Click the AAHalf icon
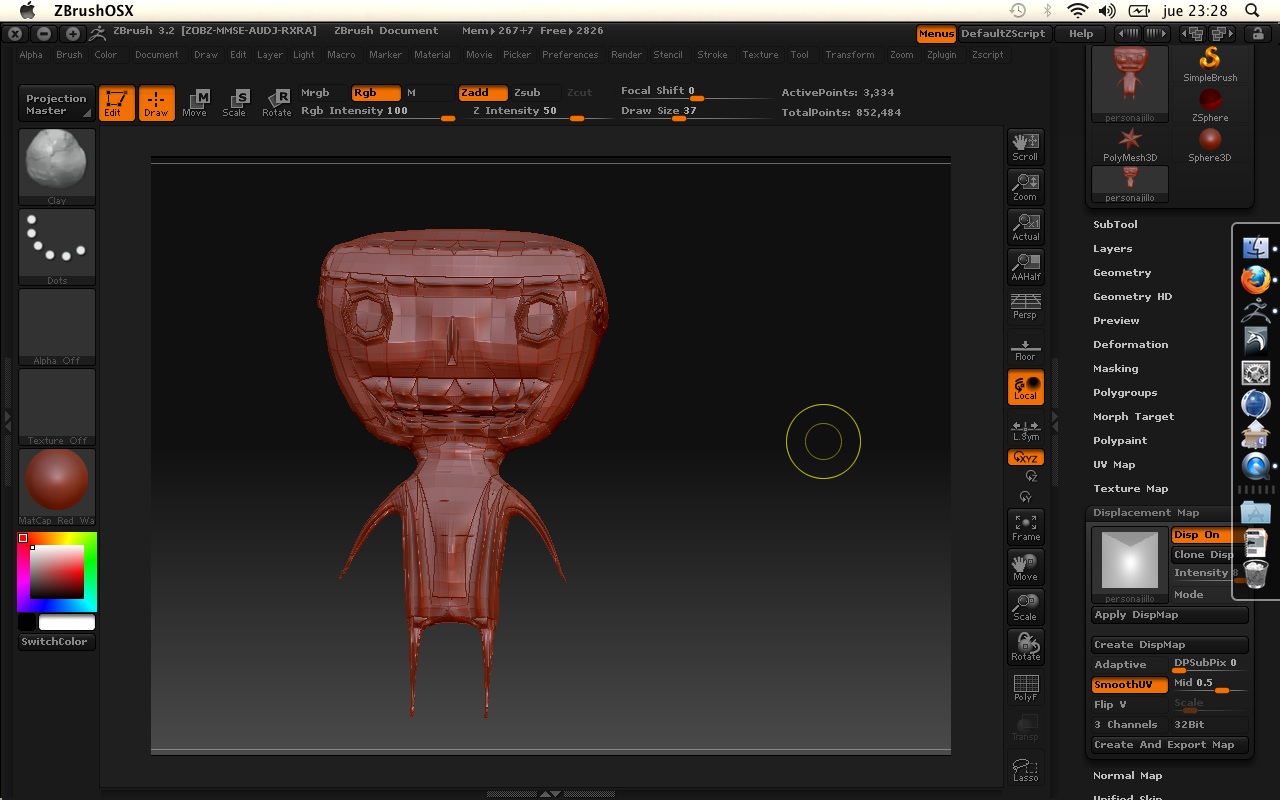The height and width of the screenshot is (800, 1280). point(1025,266)
